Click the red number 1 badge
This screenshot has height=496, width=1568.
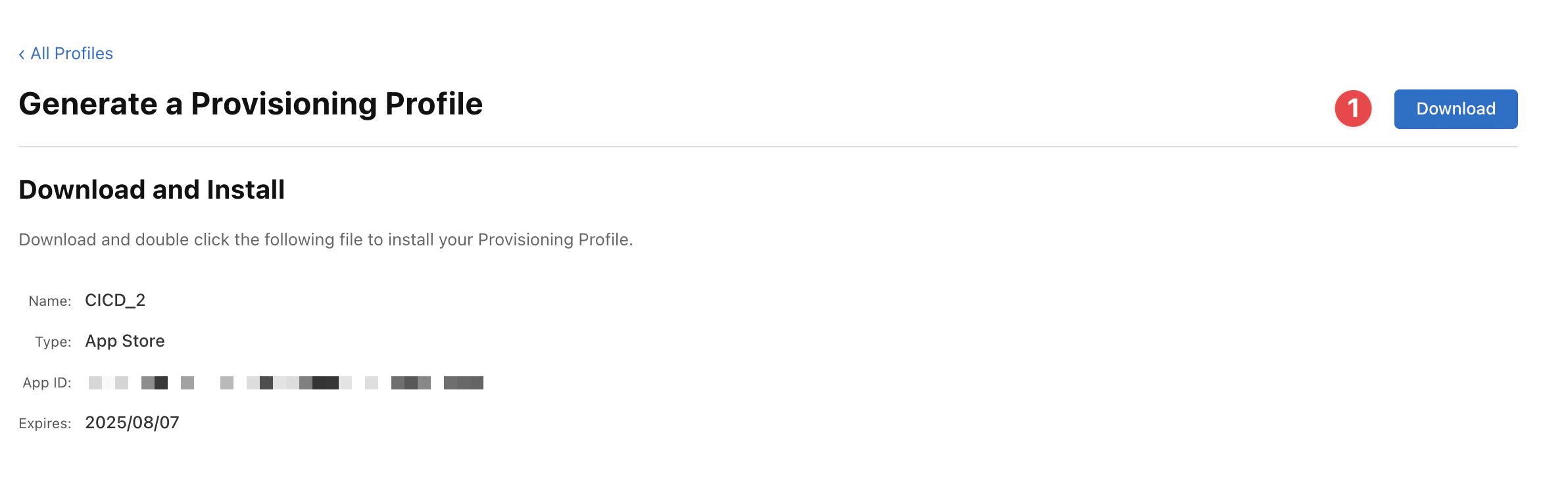point(1352,109)
